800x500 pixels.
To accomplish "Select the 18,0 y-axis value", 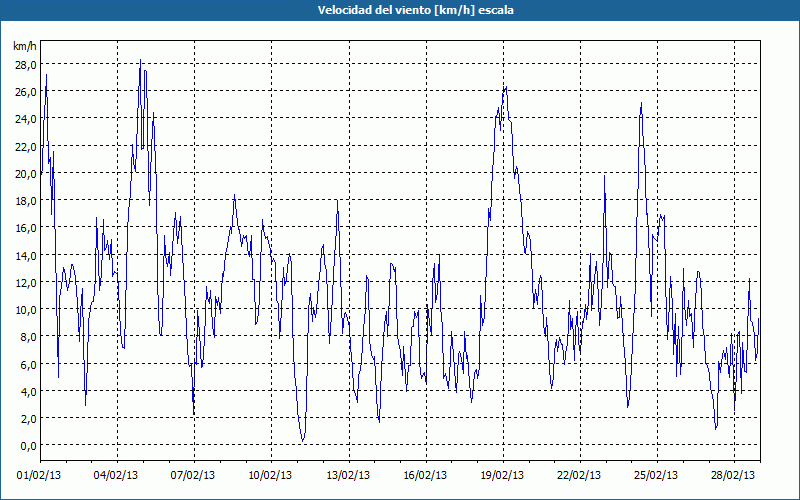I will pyautogui.click(x=26, y=201).
